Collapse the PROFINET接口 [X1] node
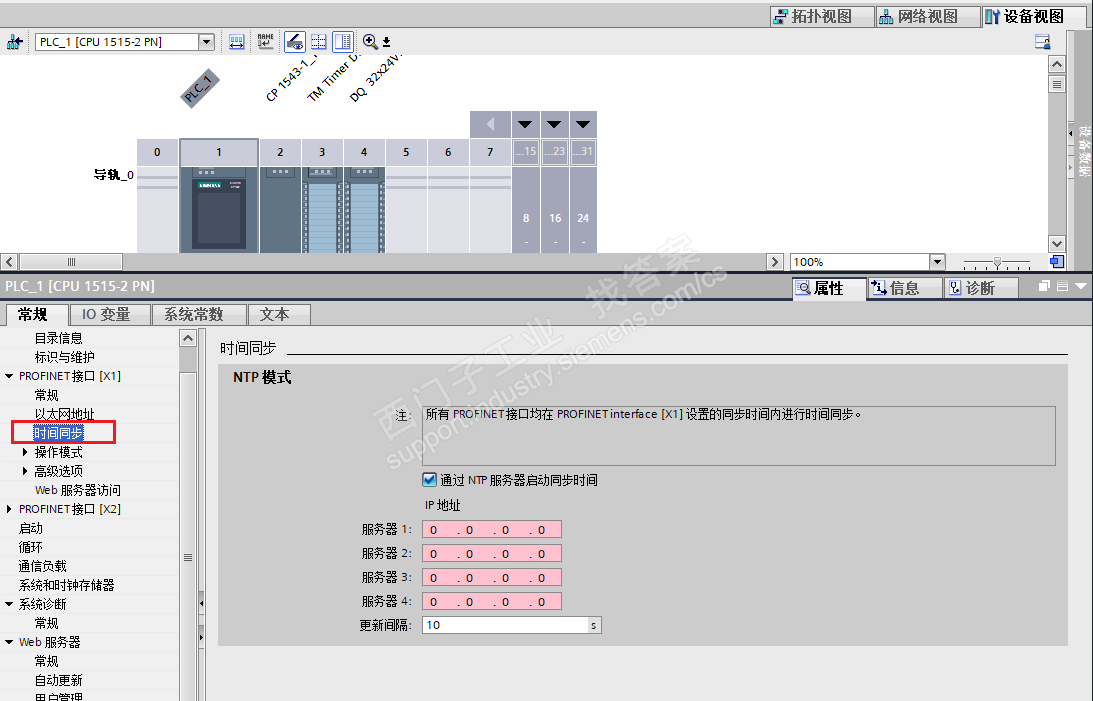Screen dimensions: 1093x701 pos(9,376)
